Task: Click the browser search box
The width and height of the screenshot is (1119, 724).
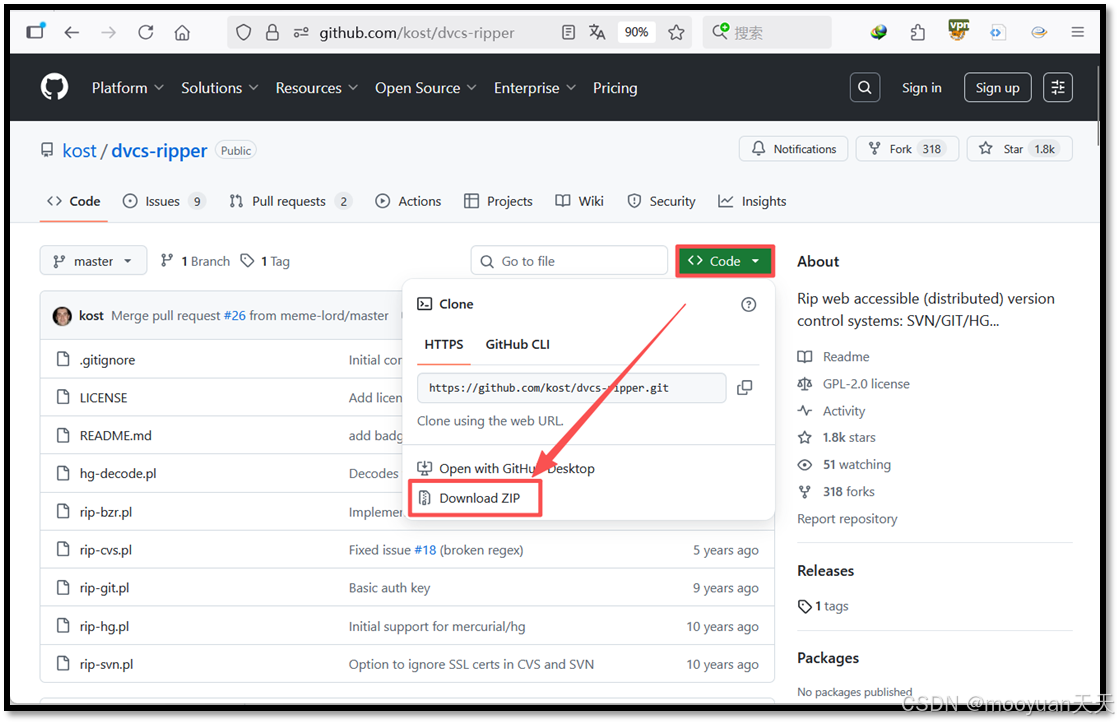Action: [x=767, y=32]
